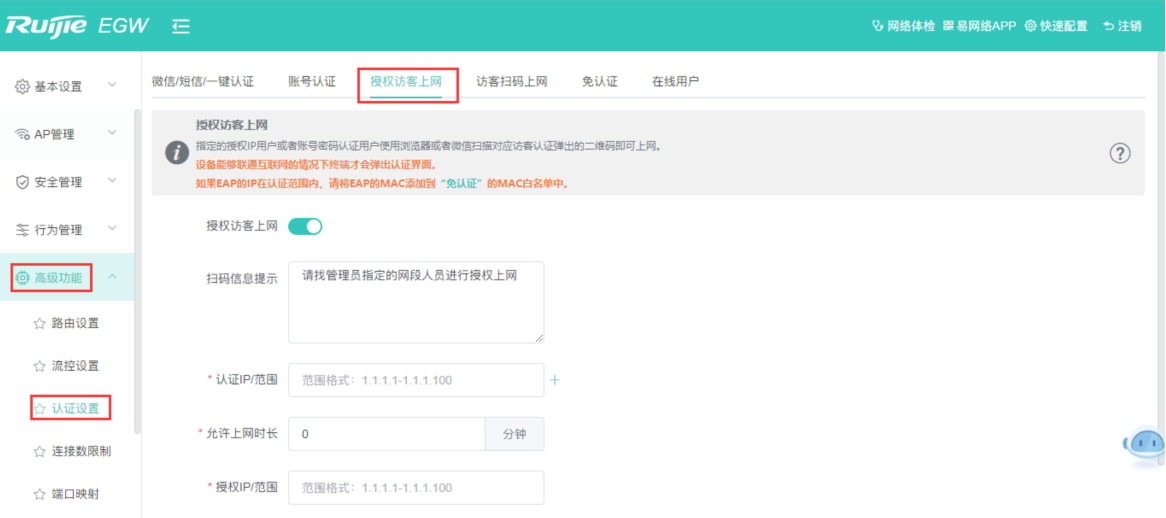Viewport: 1166px width, 518px height.
Task: Switch to the 账号认证 tab
Action: 312,82
